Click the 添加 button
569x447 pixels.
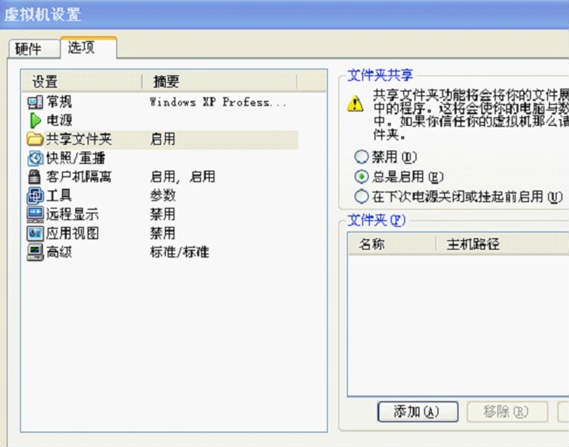point(418,411)
